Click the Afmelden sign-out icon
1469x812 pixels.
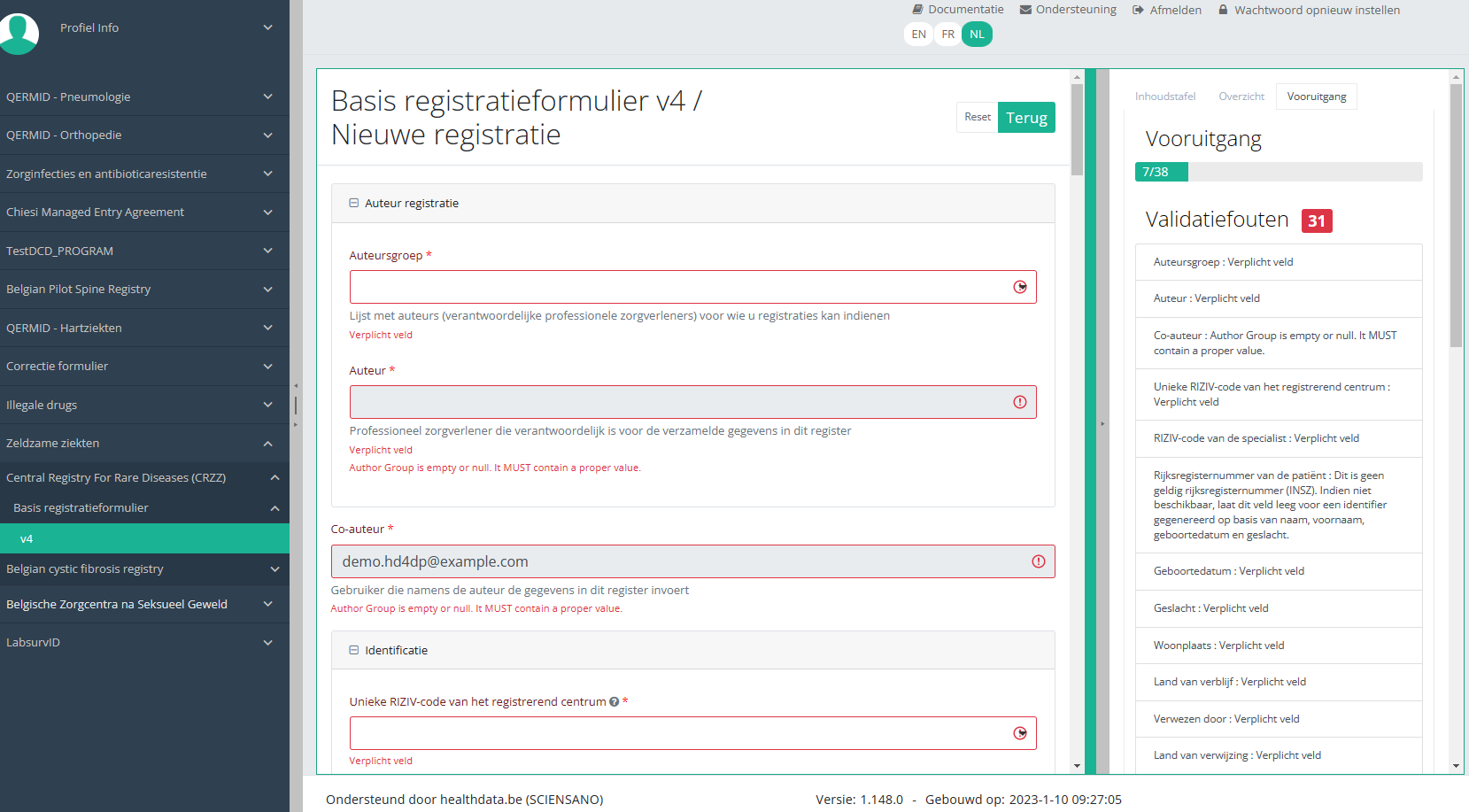coord(1138,10)
